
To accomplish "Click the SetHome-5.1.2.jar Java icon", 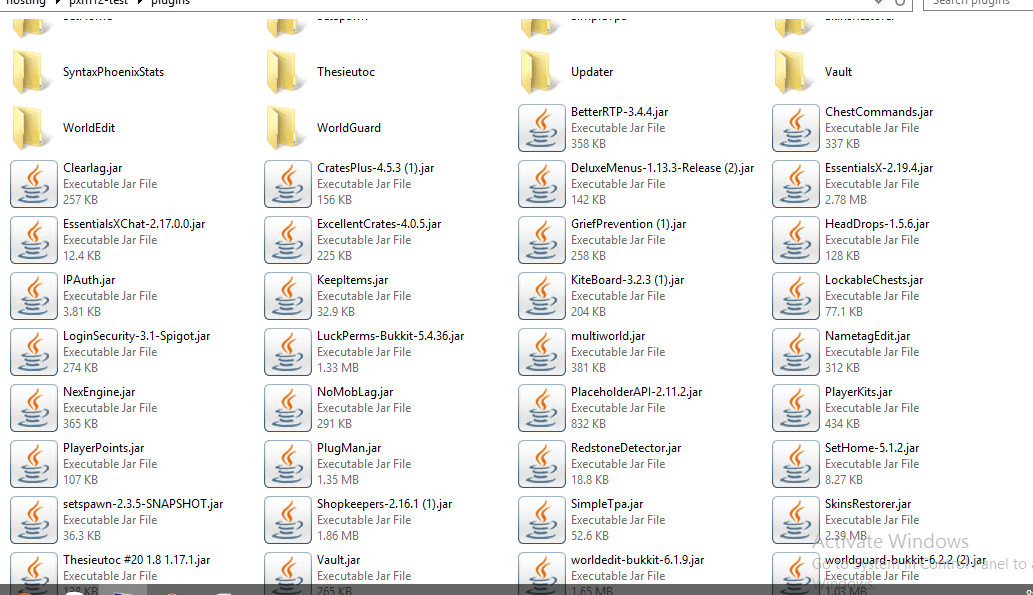I will [796, 464].
